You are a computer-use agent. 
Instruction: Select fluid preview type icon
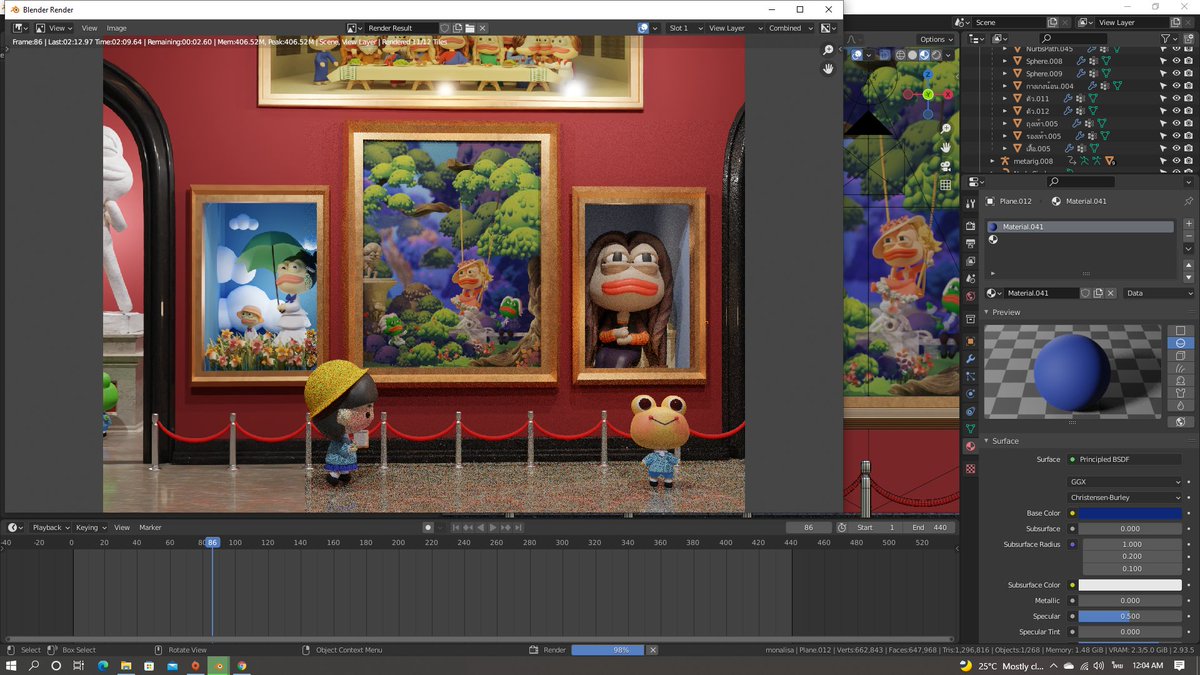(x=1180, y=406)
